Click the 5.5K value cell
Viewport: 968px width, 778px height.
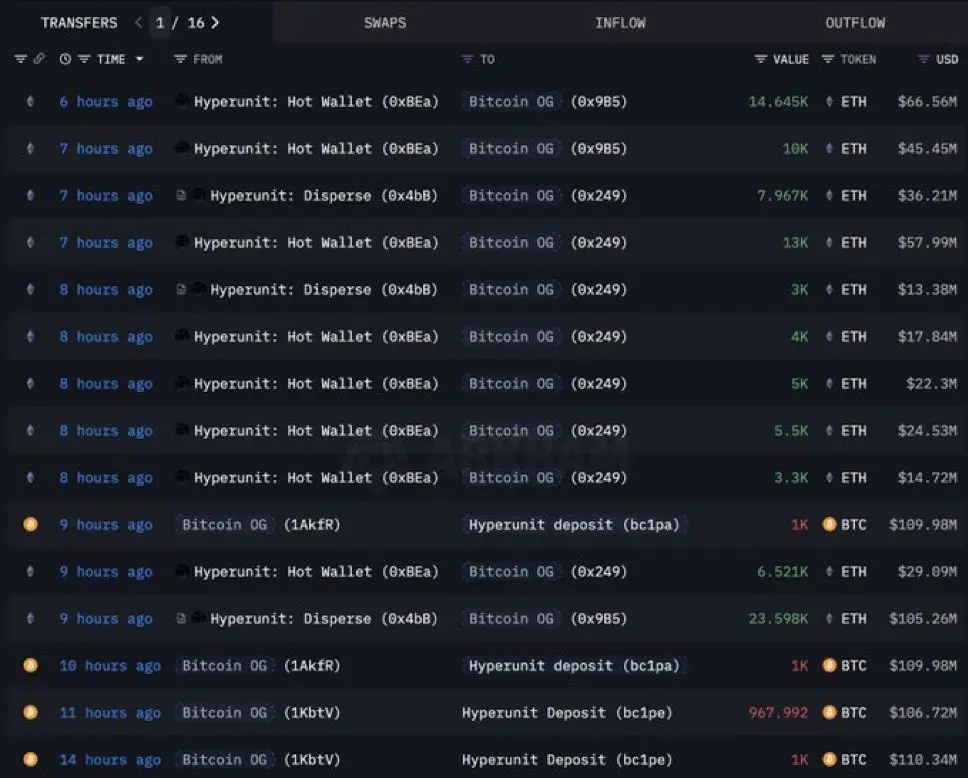791,430
